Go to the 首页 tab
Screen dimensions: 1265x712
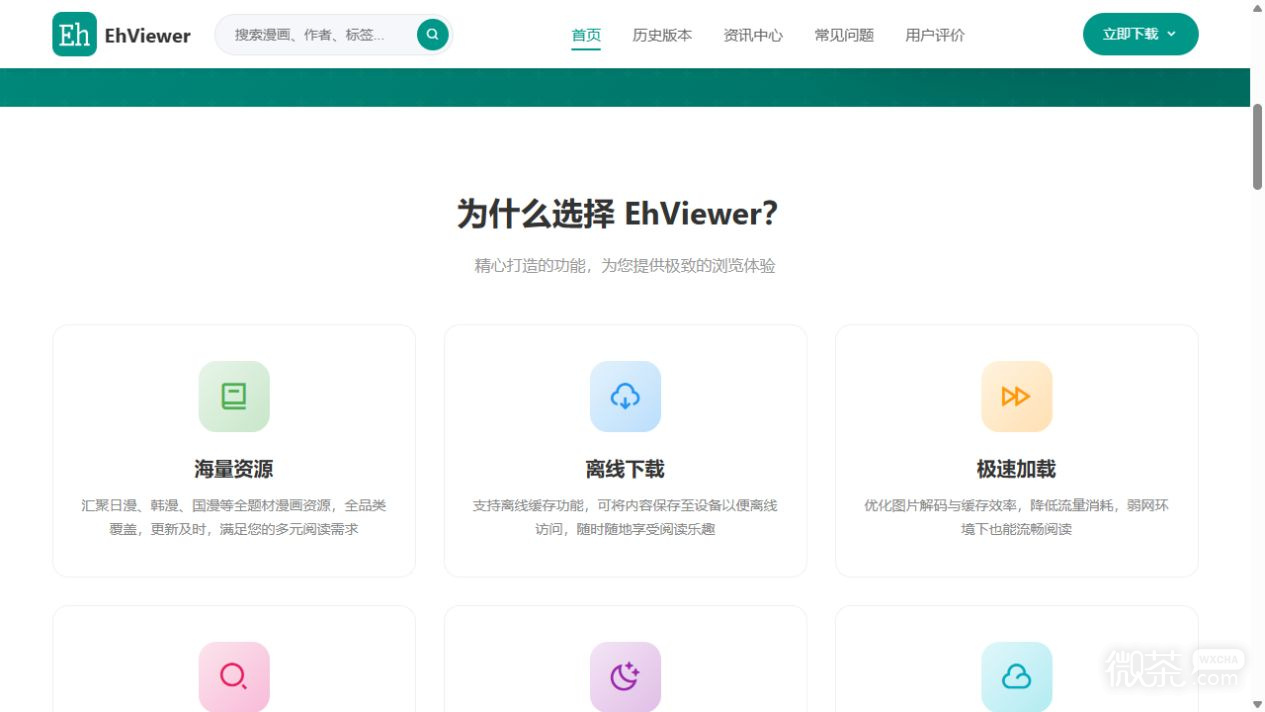[586, 35]
